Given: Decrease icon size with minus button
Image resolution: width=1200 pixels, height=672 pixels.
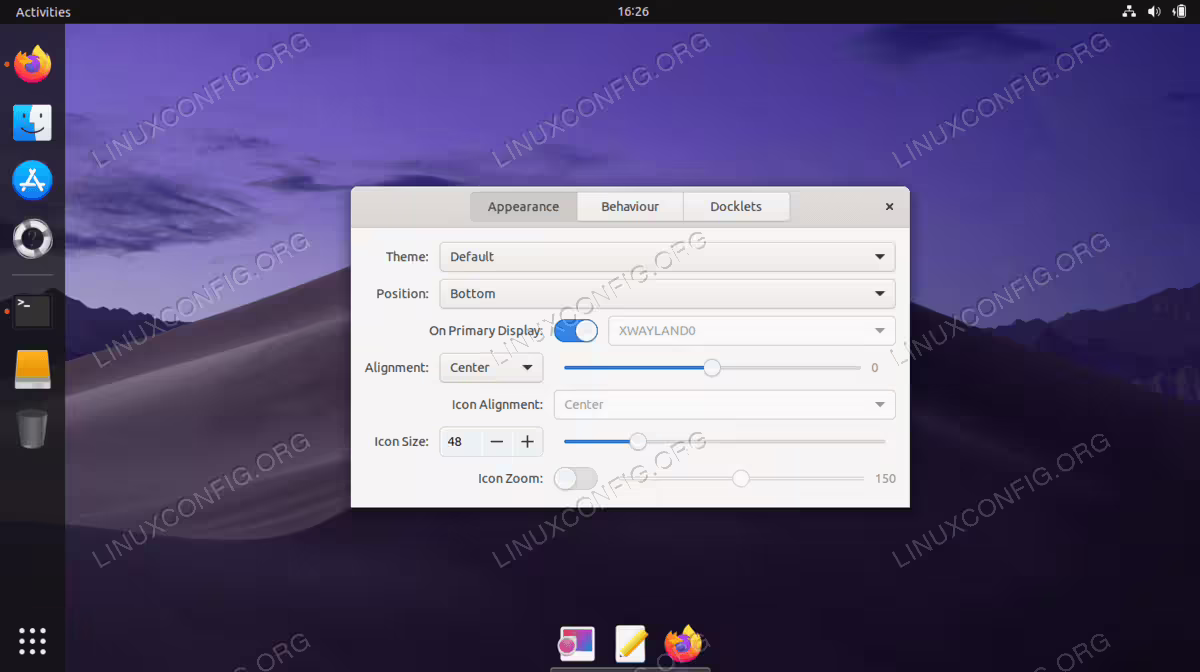Looking at the screenshot, I should [497, 441].
